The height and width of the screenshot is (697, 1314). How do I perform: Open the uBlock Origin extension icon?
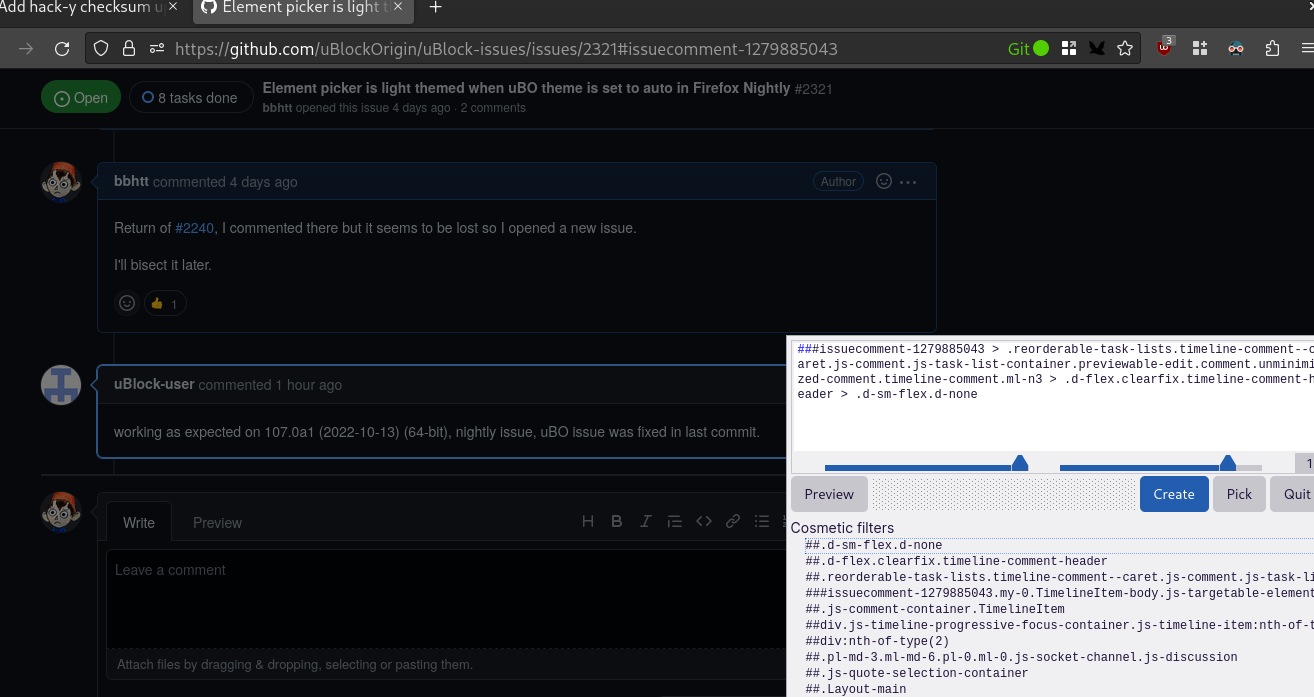point(1163,47)
